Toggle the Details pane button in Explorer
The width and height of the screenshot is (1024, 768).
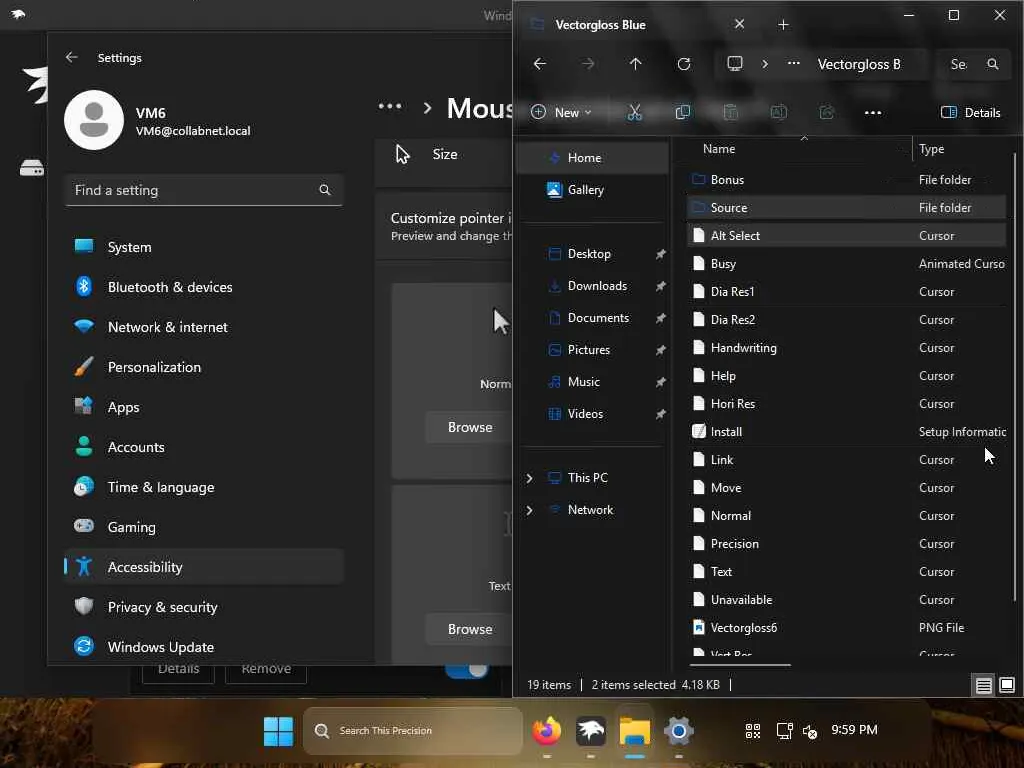tap(970, 112)
